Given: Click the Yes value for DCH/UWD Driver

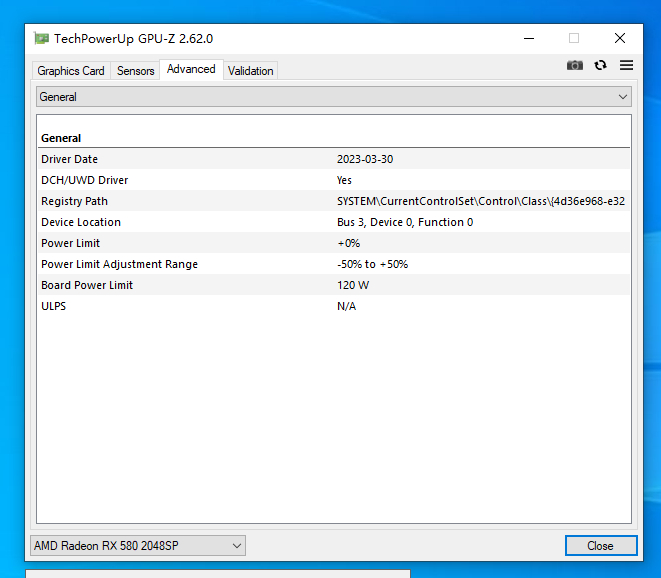Looking at the screenshot, I should [344, 180].
